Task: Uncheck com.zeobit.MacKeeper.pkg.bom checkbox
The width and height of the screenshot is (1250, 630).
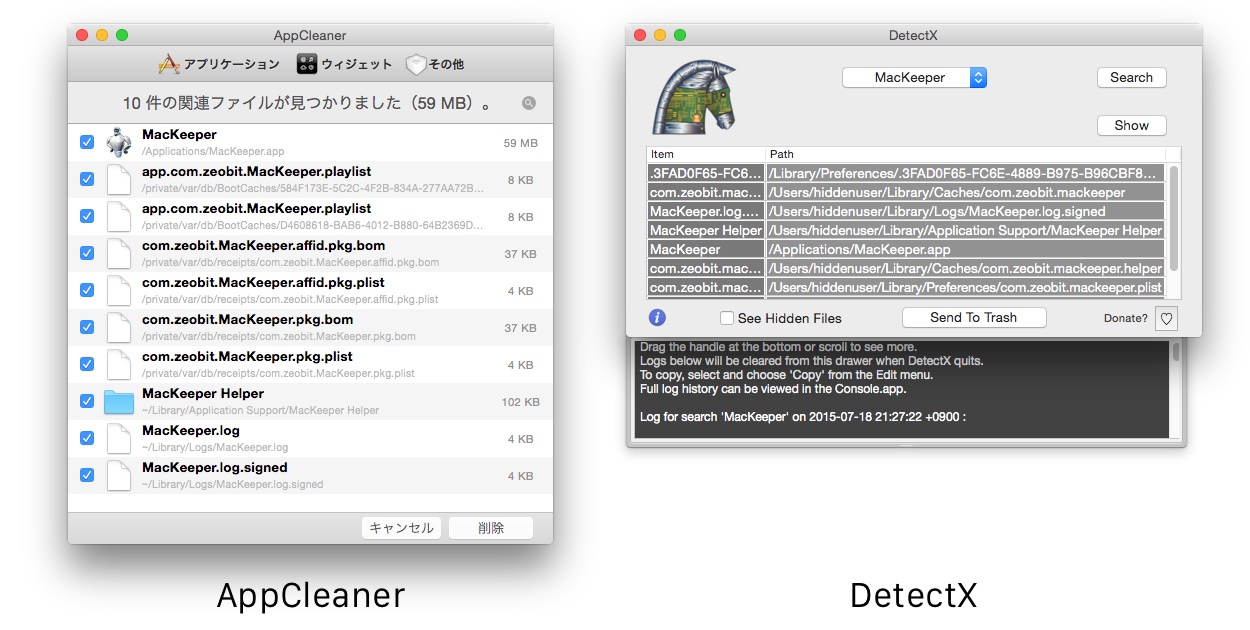Action: [87, 327]
